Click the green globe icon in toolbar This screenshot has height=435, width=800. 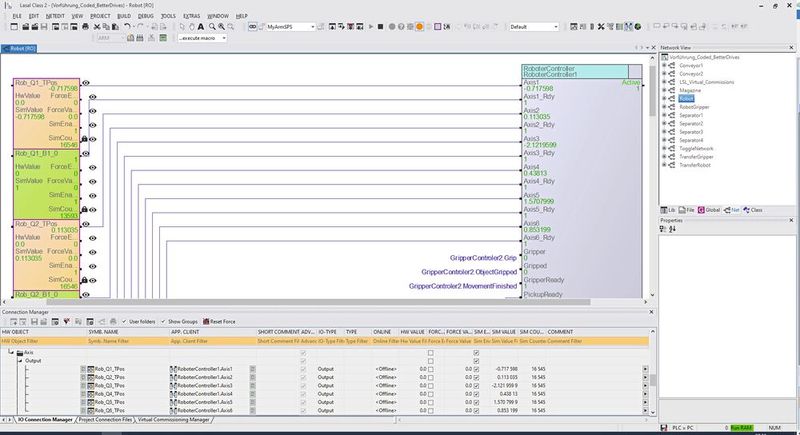coord(638,27)
